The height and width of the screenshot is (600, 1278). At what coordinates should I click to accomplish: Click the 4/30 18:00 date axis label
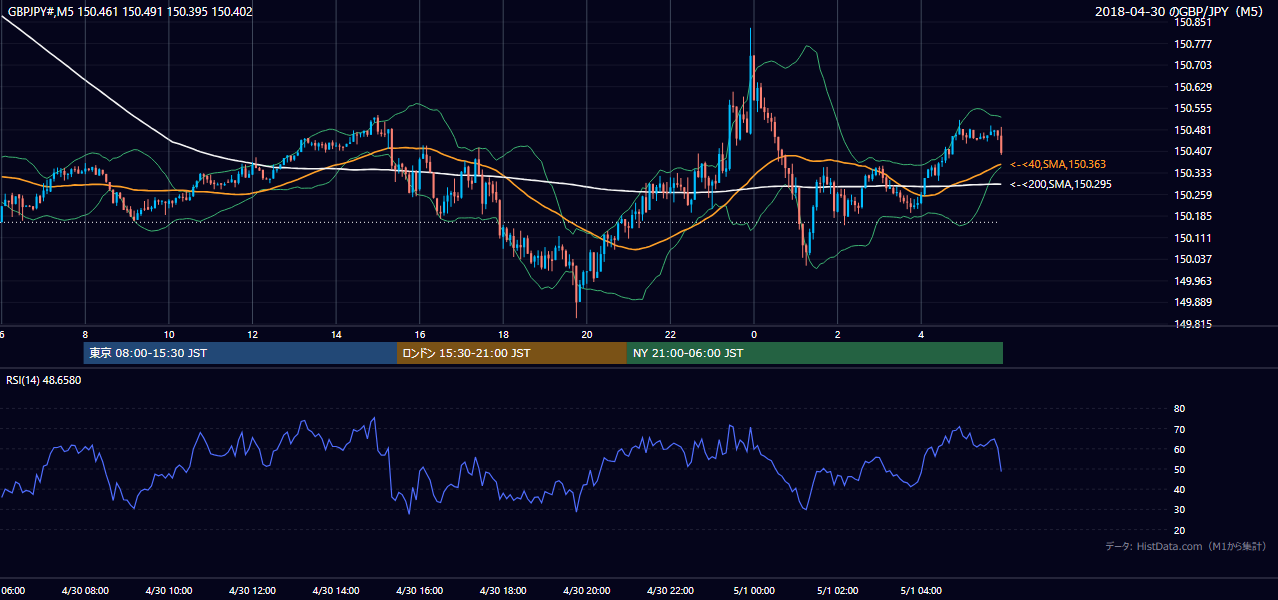(503, 591)
